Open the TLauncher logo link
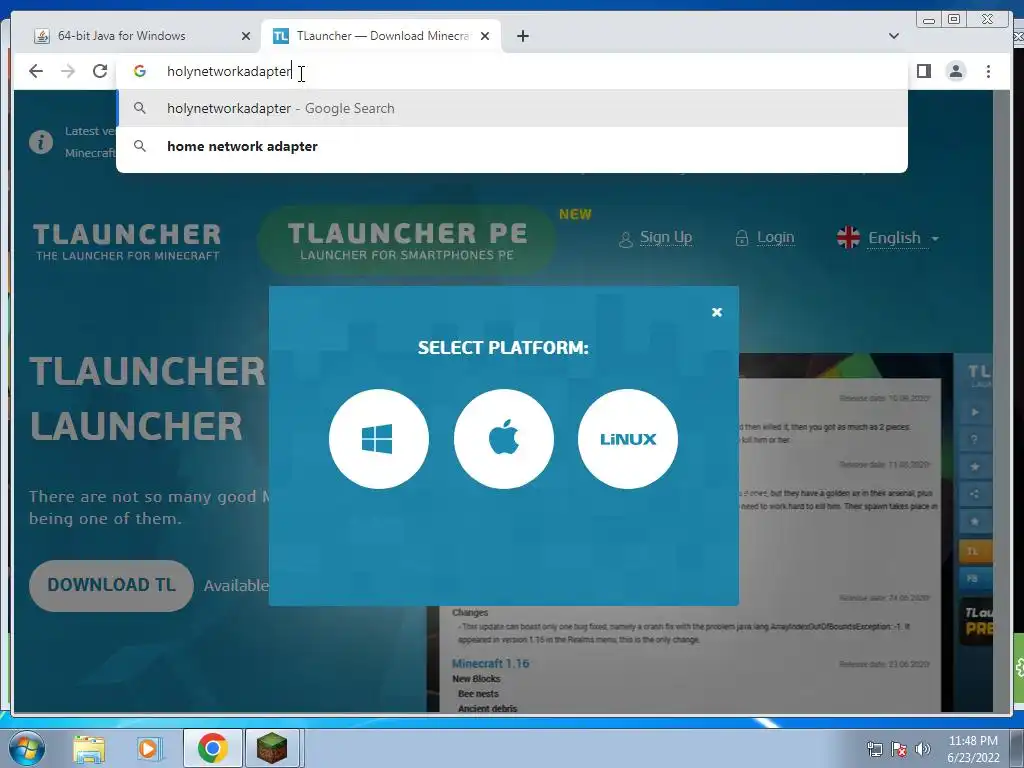This screenshot has height=768, width=1024. point(127,242)
